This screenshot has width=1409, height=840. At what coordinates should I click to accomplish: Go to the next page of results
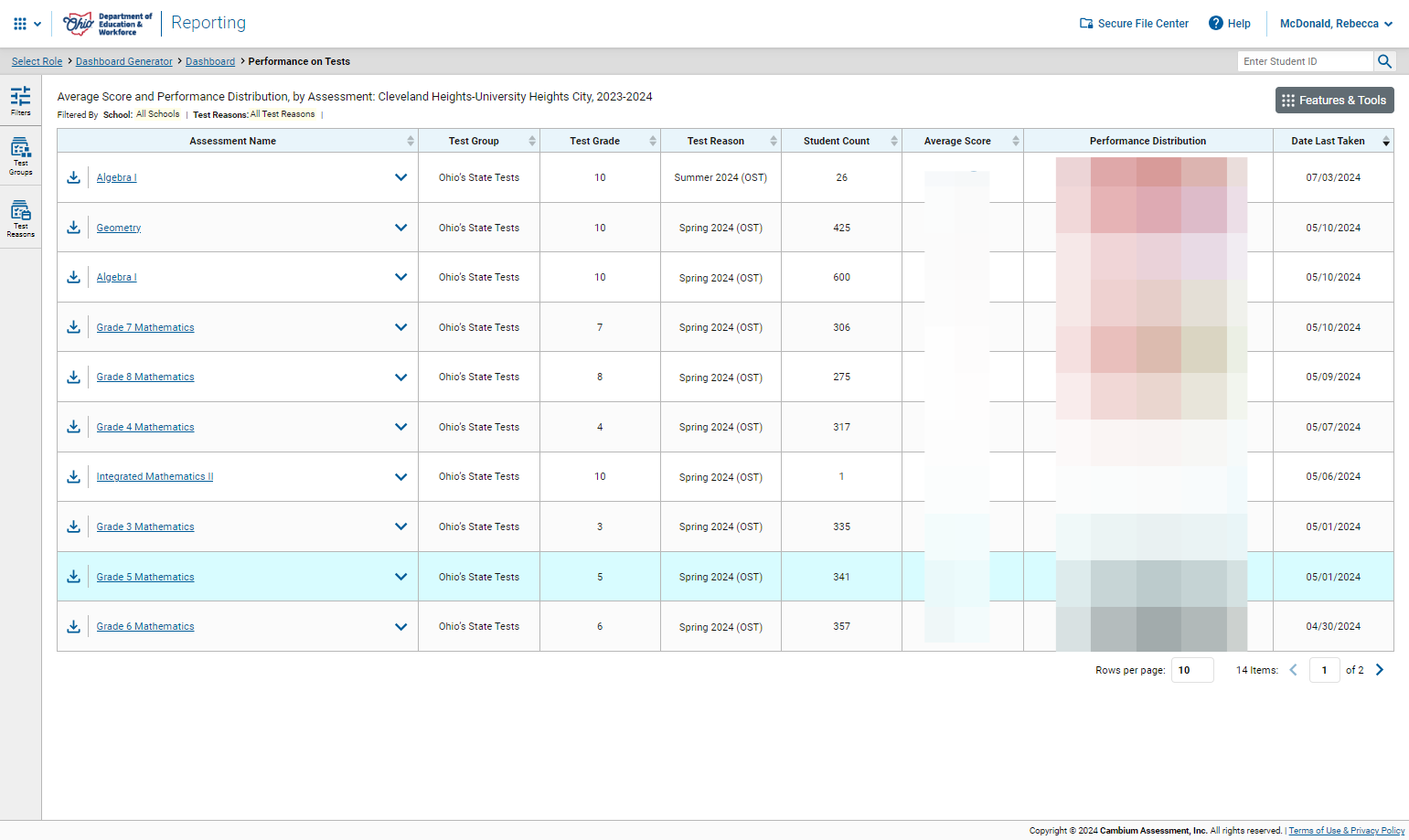point(1380,670)
